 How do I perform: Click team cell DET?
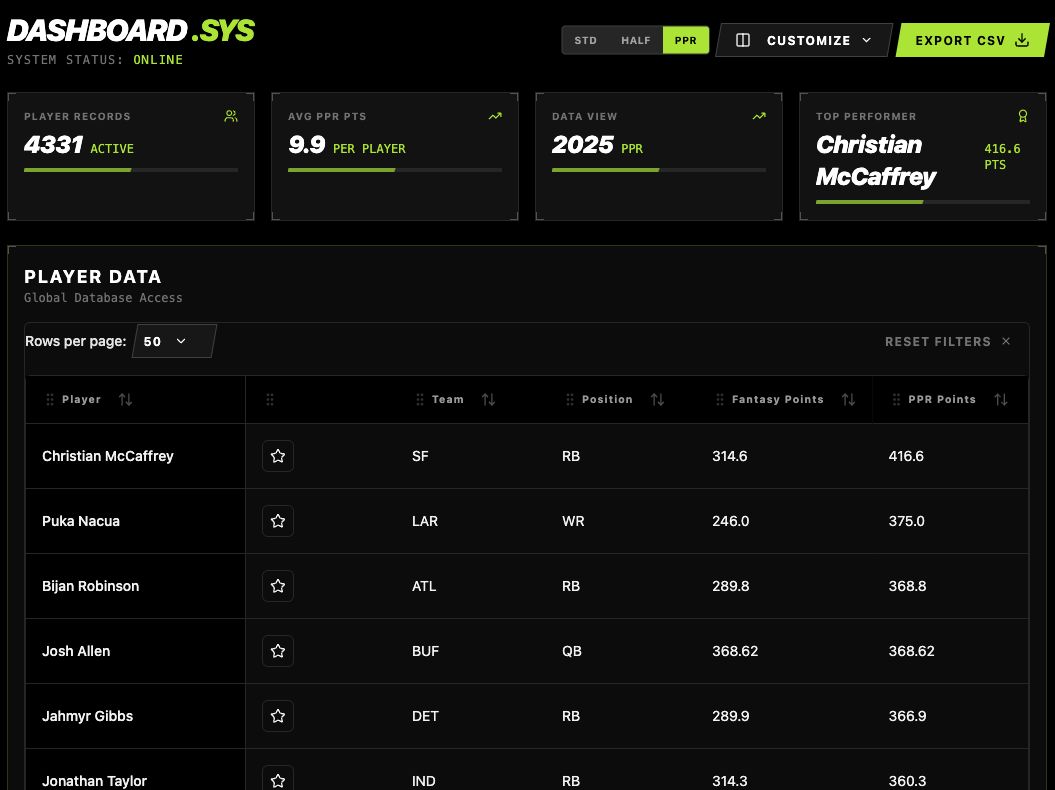click(425, 716)
